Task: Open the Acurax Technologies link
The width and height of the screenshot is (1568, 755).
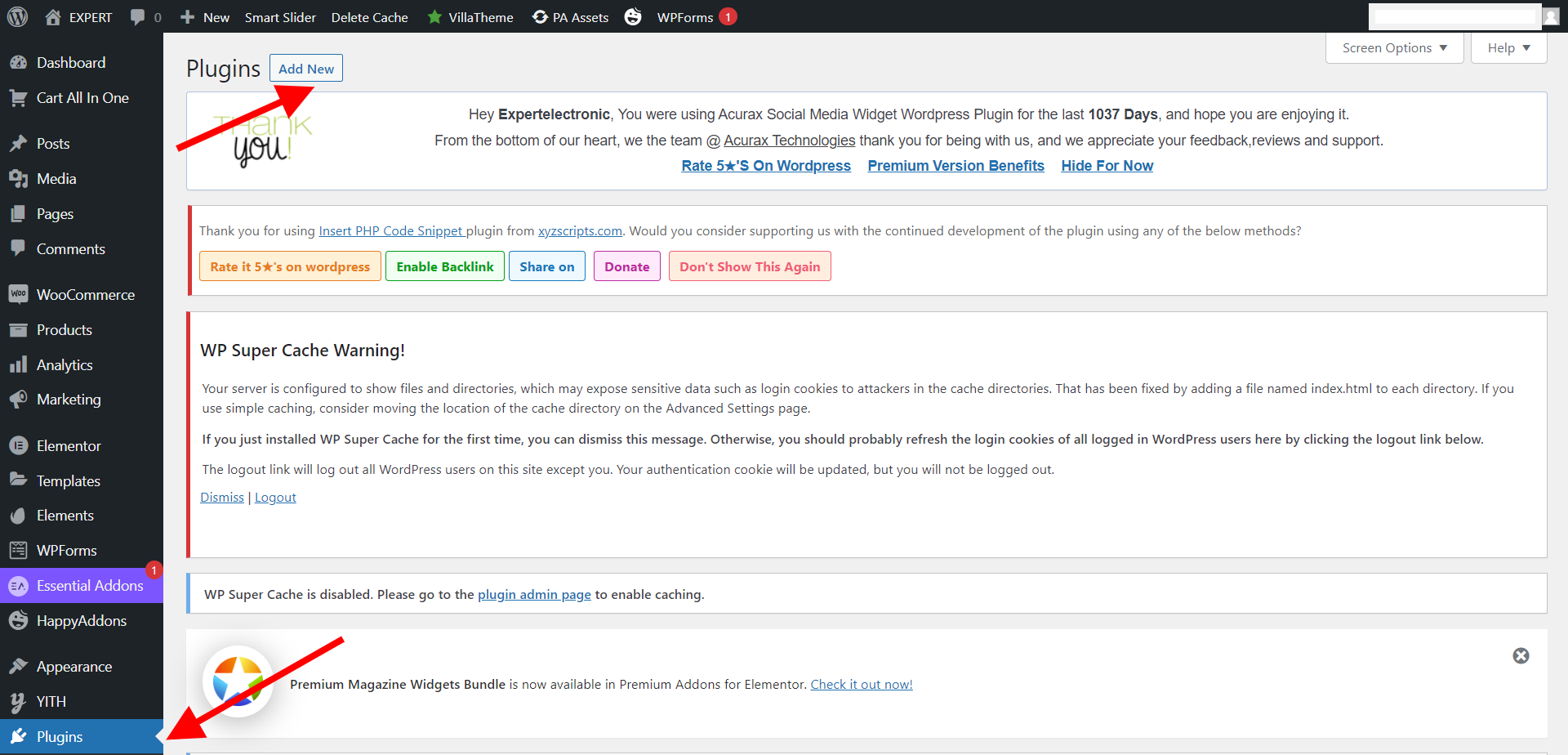Action: [x=789, y=141]
